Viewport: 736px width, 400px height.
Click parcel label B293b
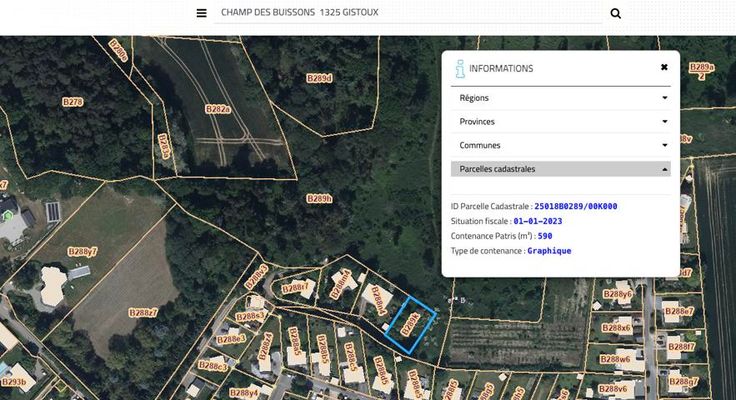click(x=14, y=381)
